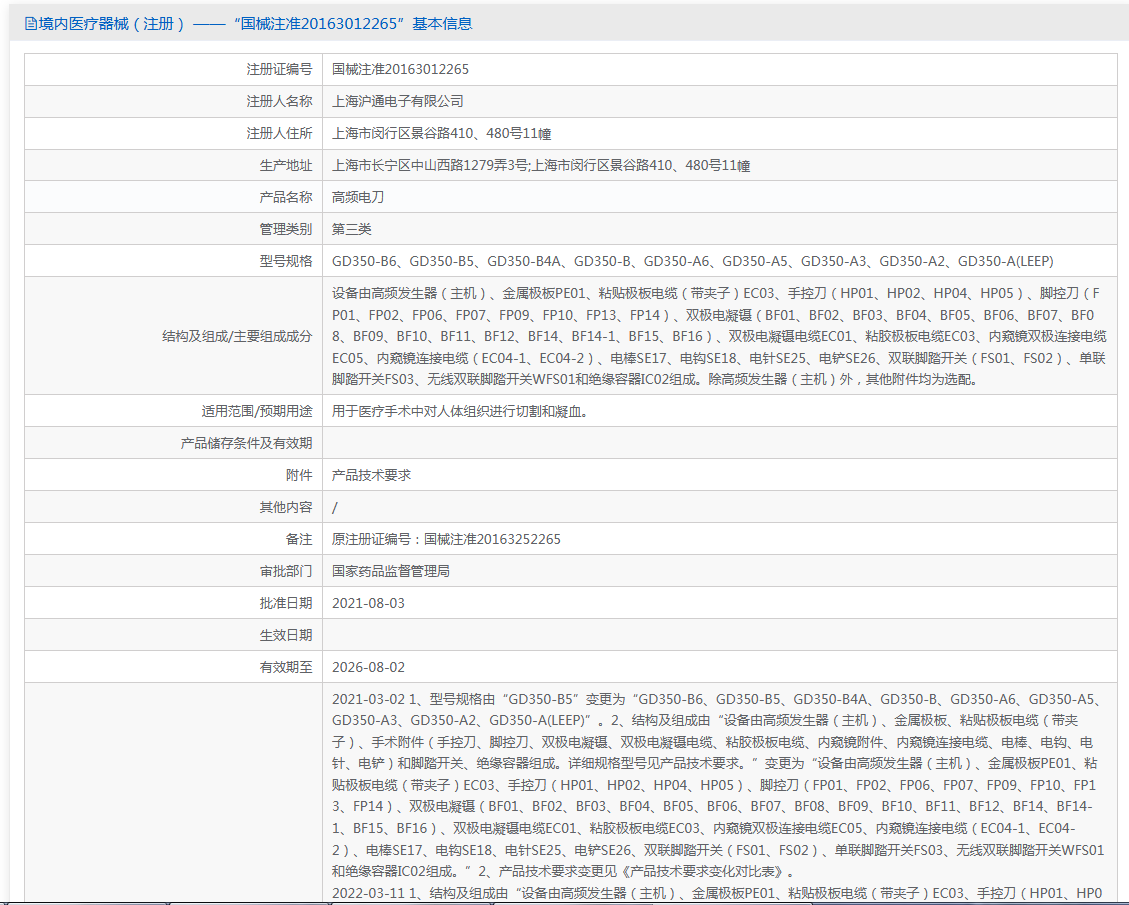The height and width of the screenshot is (905, 1129).
Task: Select the 生产地址 label cell
Action: [x=174, y=166]
